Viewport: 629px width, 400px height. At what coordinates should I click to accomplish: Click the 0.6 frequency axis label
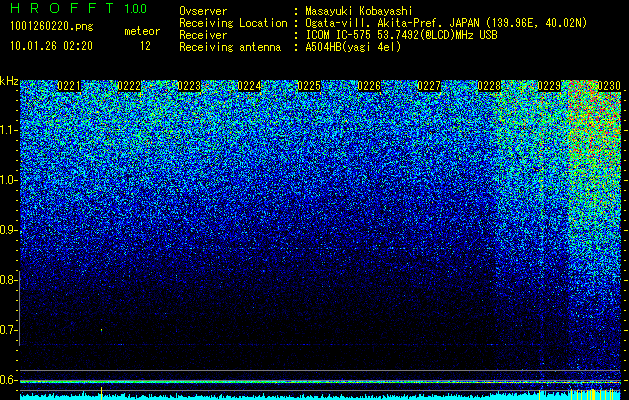click(7, 380)
